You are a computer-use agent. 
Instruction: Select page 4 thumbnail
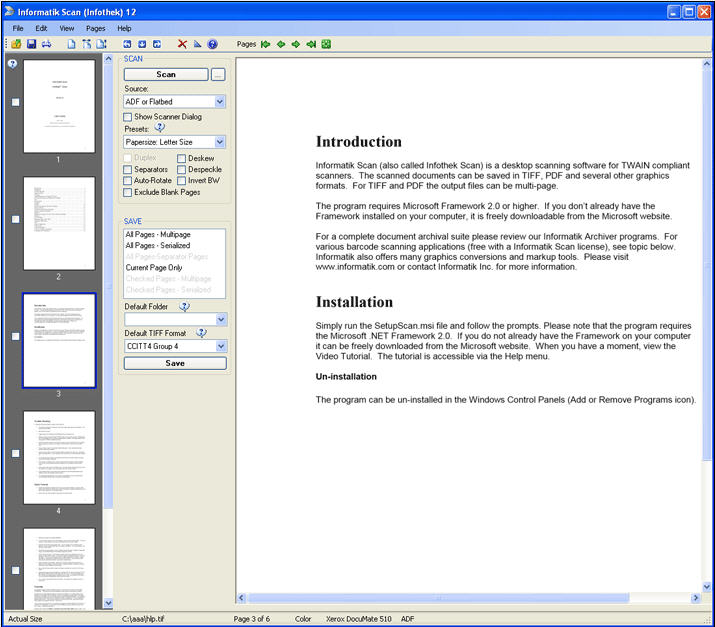tap(59, 458)
